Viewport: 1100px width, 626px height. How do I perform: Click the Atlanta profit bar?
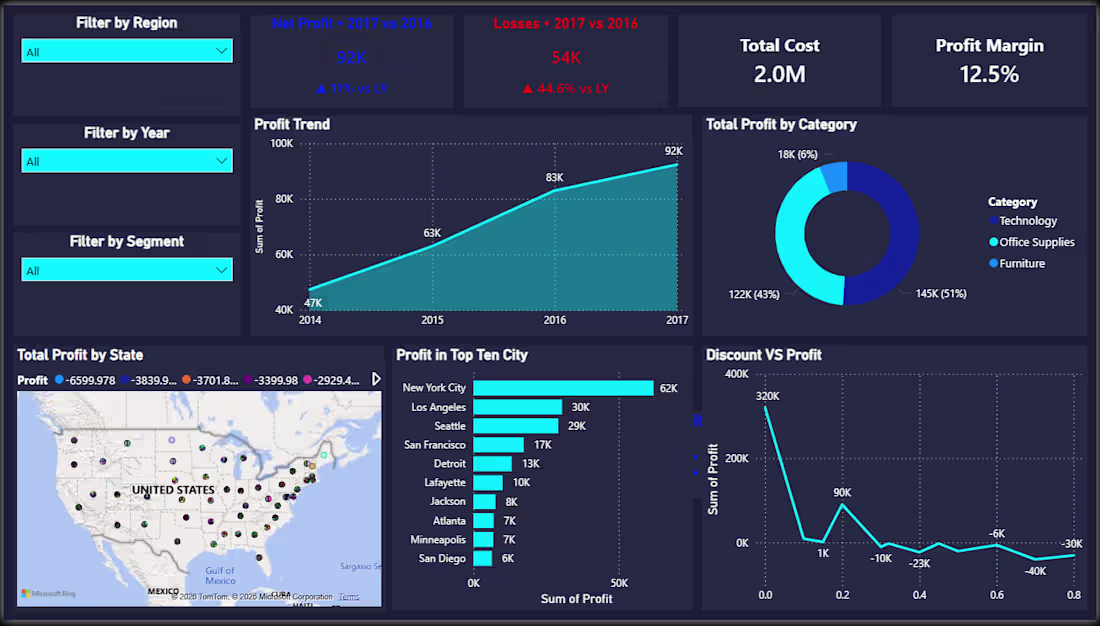coord(483,521)
